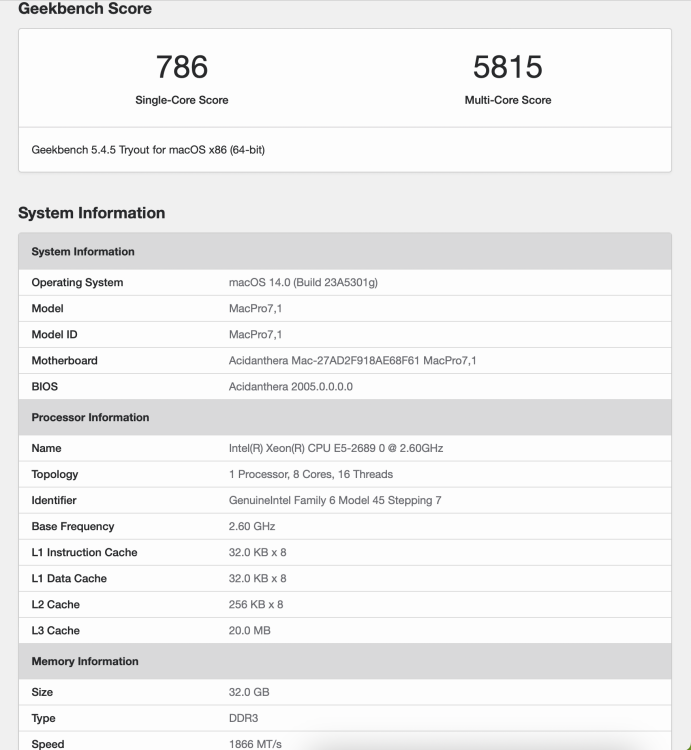
Task: Select the Processor Information section header
Action: [345, 417]
